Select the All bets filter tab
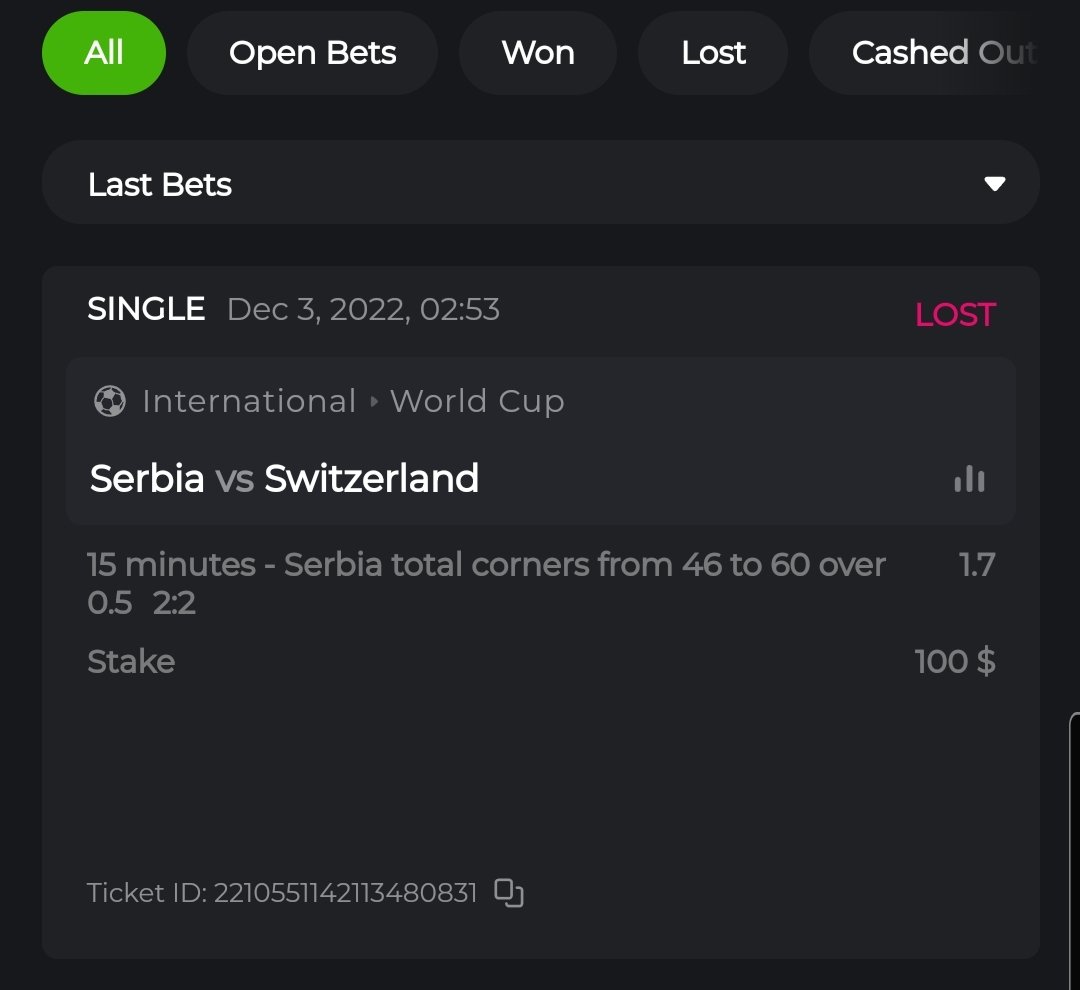Image resolution: width=1080 pixels, height=990 pixels. (104, 53)
